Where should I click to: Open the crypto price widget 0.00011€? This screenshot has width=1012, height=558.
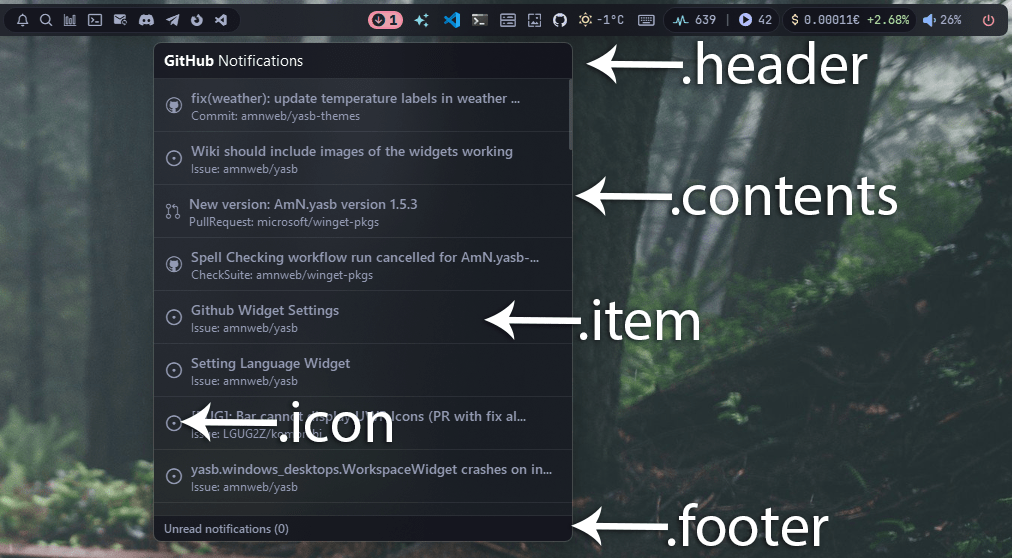tap(850, 20)
